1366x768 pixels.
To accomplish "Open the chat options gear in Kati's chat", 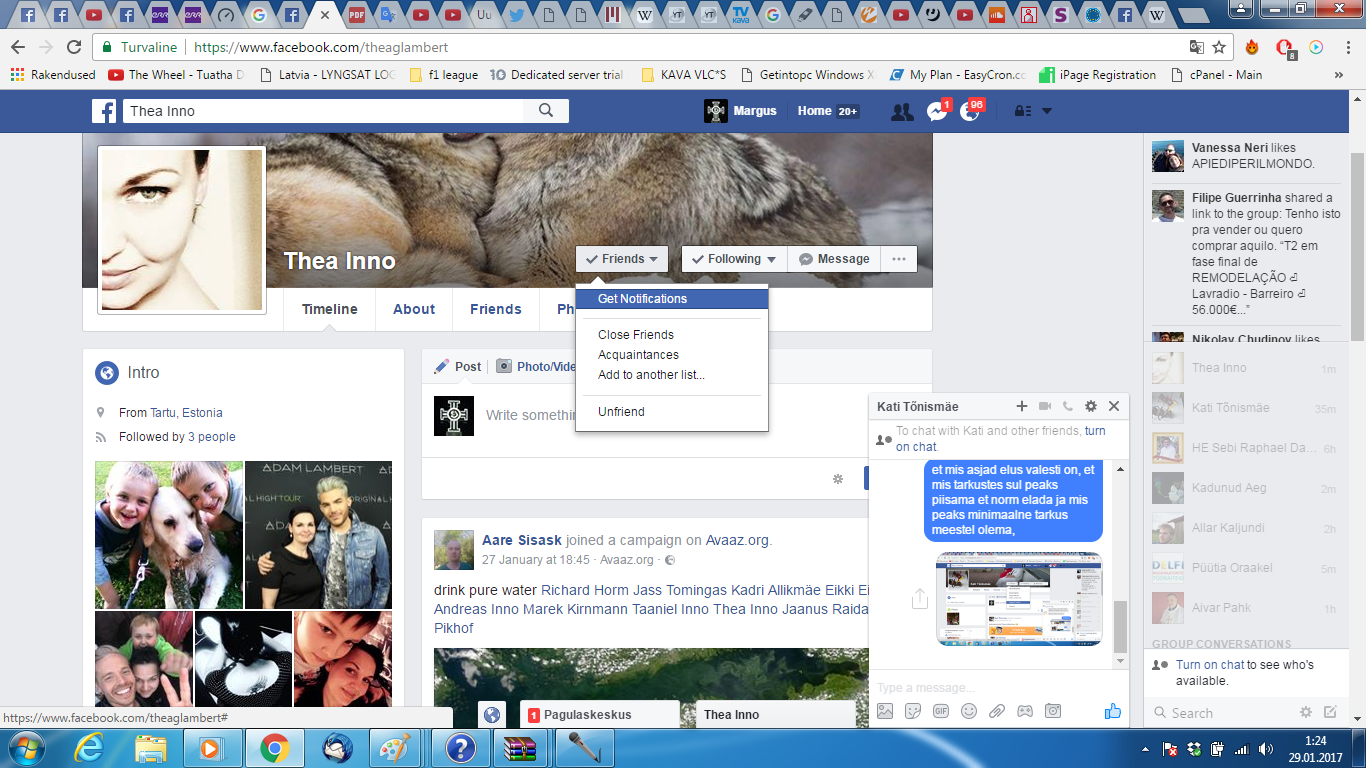I will click(1091, 406).
